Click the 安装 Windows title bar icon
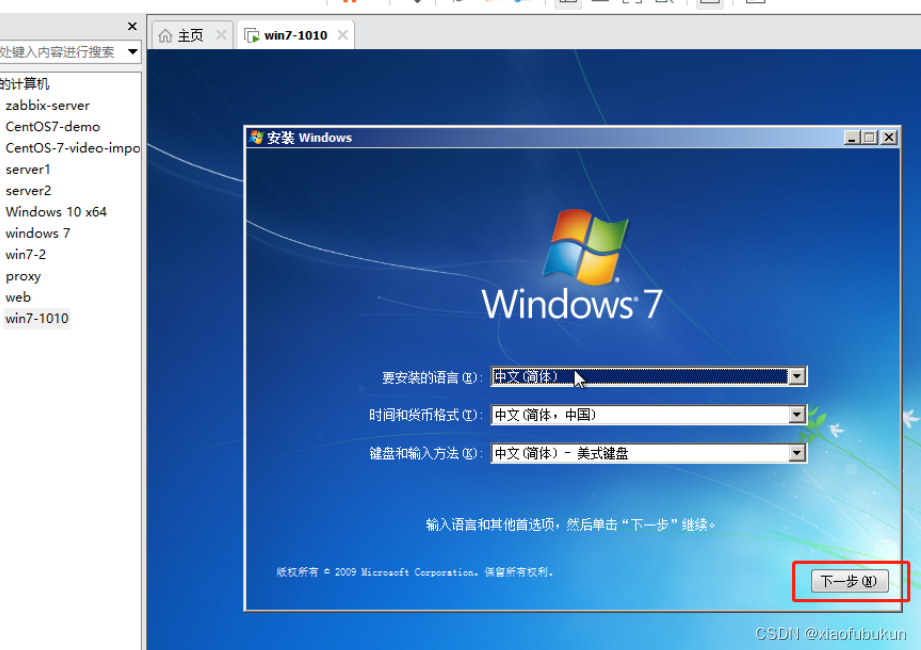 pyautogui.click(x=256, y=137)
